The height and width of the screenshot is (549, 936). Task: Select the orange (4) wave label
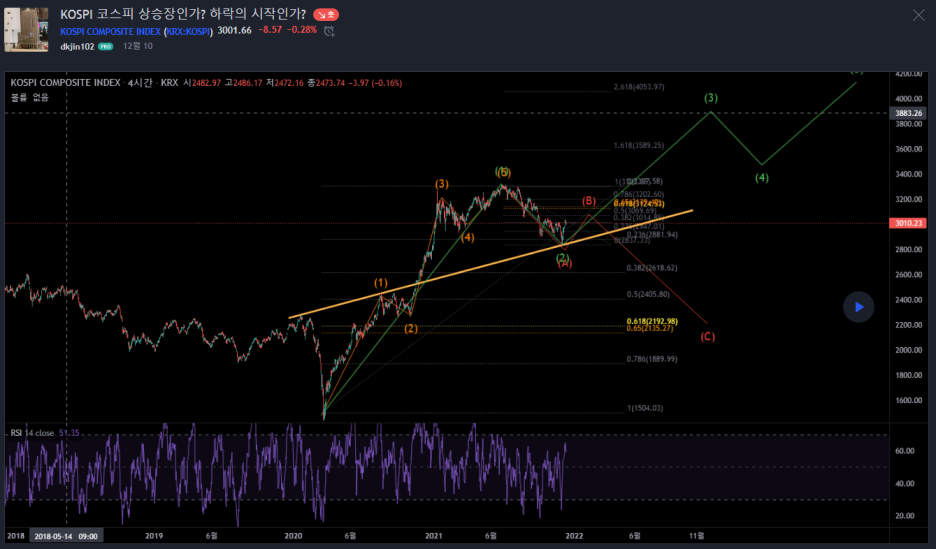click(467, 238)
